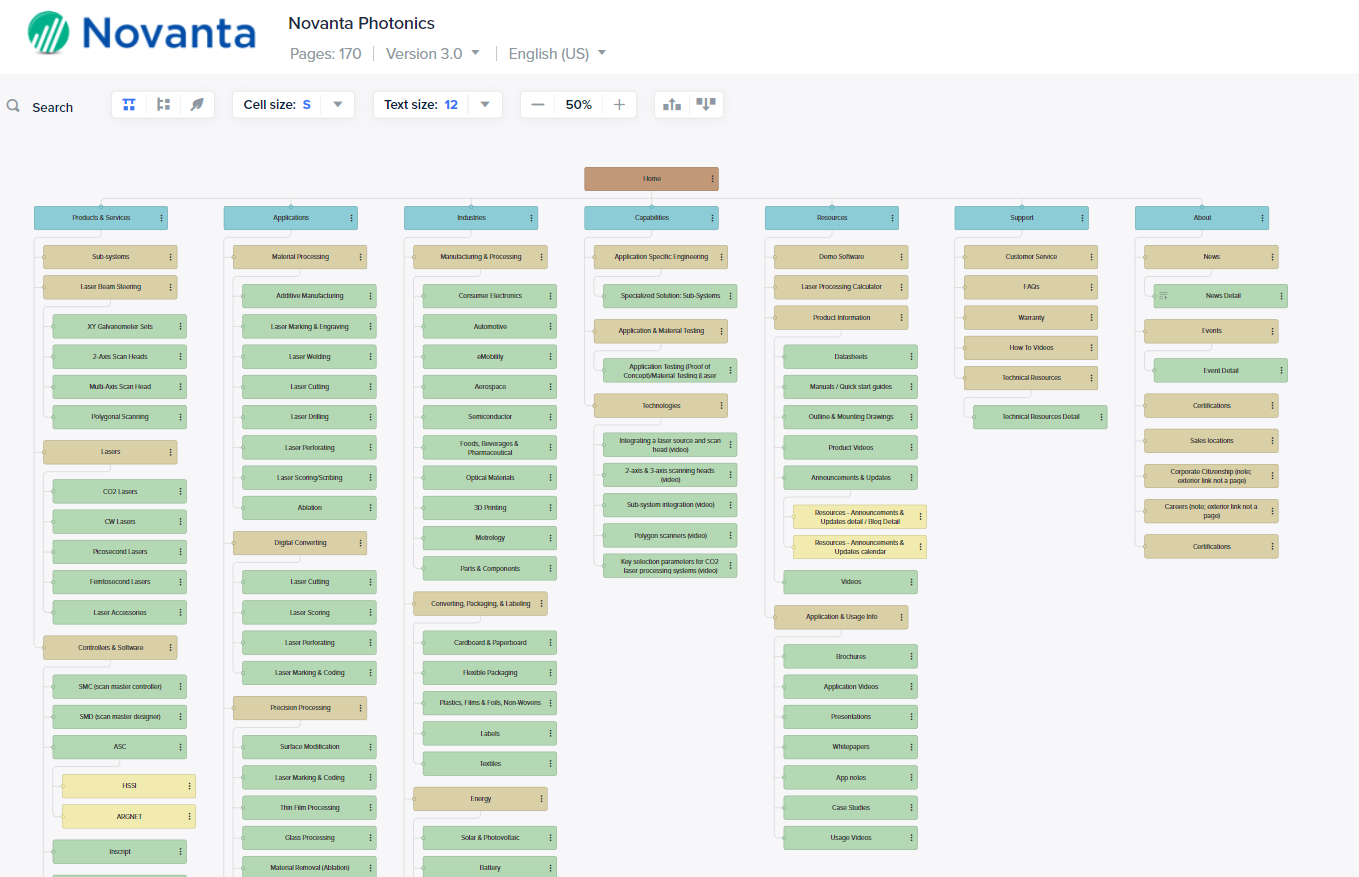Open the Industries node's three-dot menu
1359x877 pixels.
click(x=531, y=217)
